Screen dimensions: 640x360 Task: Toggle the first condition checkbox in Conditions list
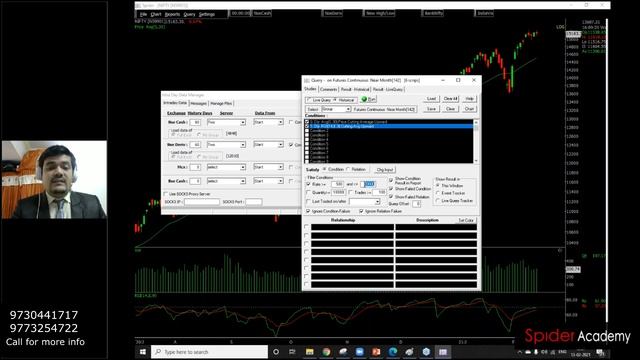coord(307,122)
